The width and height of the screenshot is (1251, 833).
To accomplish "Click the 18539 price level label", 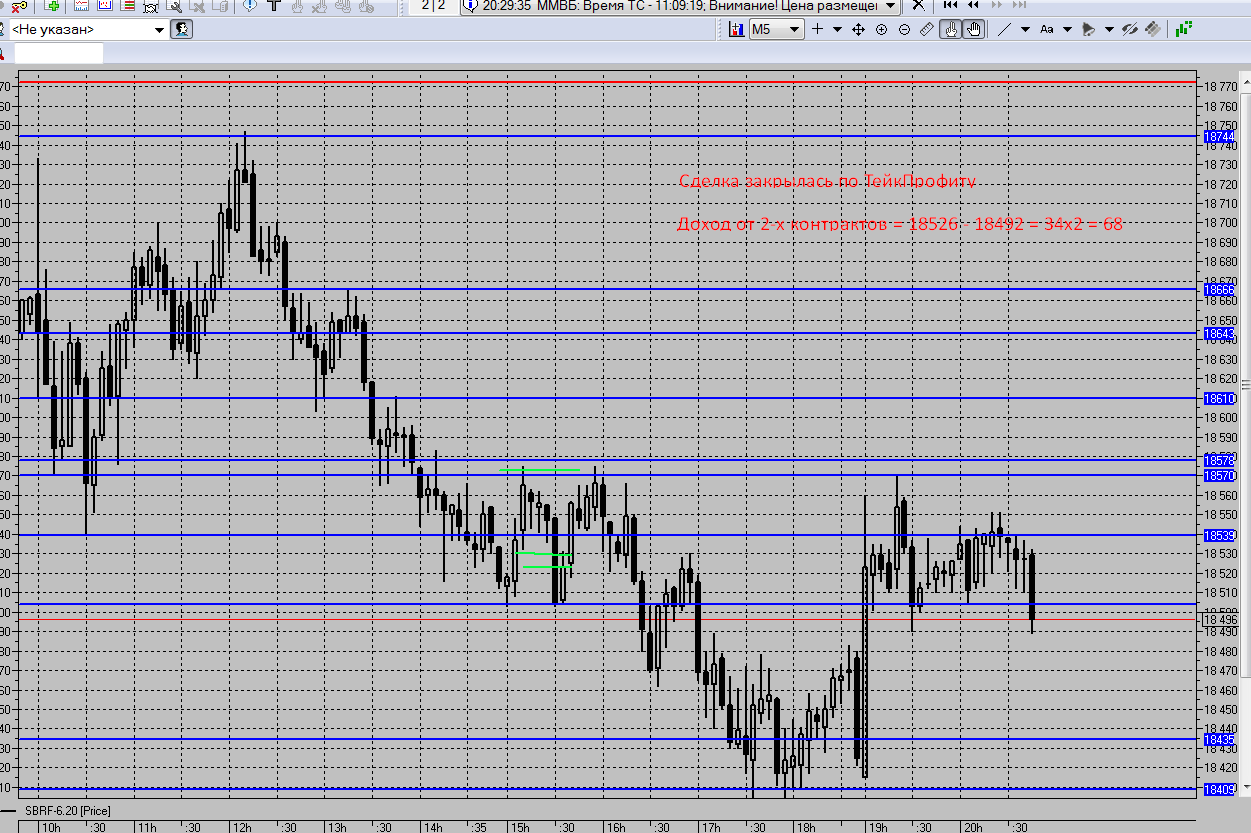I will tap(1219, 535).
